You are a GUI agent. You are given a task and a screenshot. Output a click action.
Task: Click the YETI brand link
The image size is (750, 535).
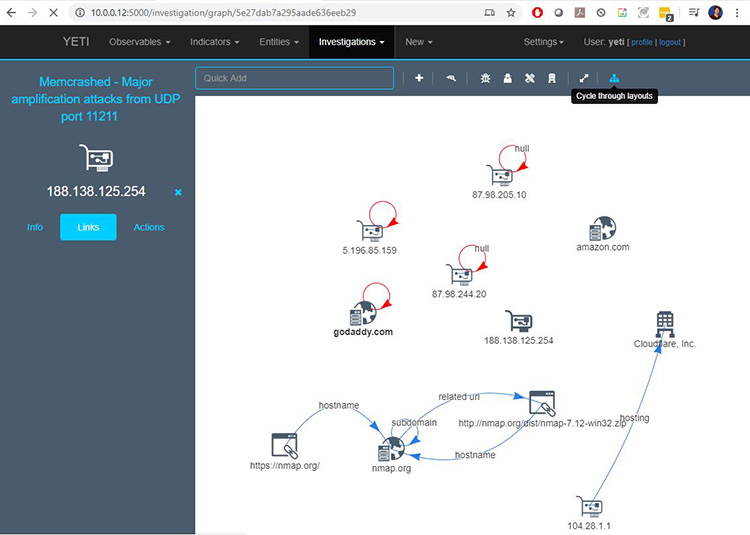pyautogui.click(x=76, y=42)
